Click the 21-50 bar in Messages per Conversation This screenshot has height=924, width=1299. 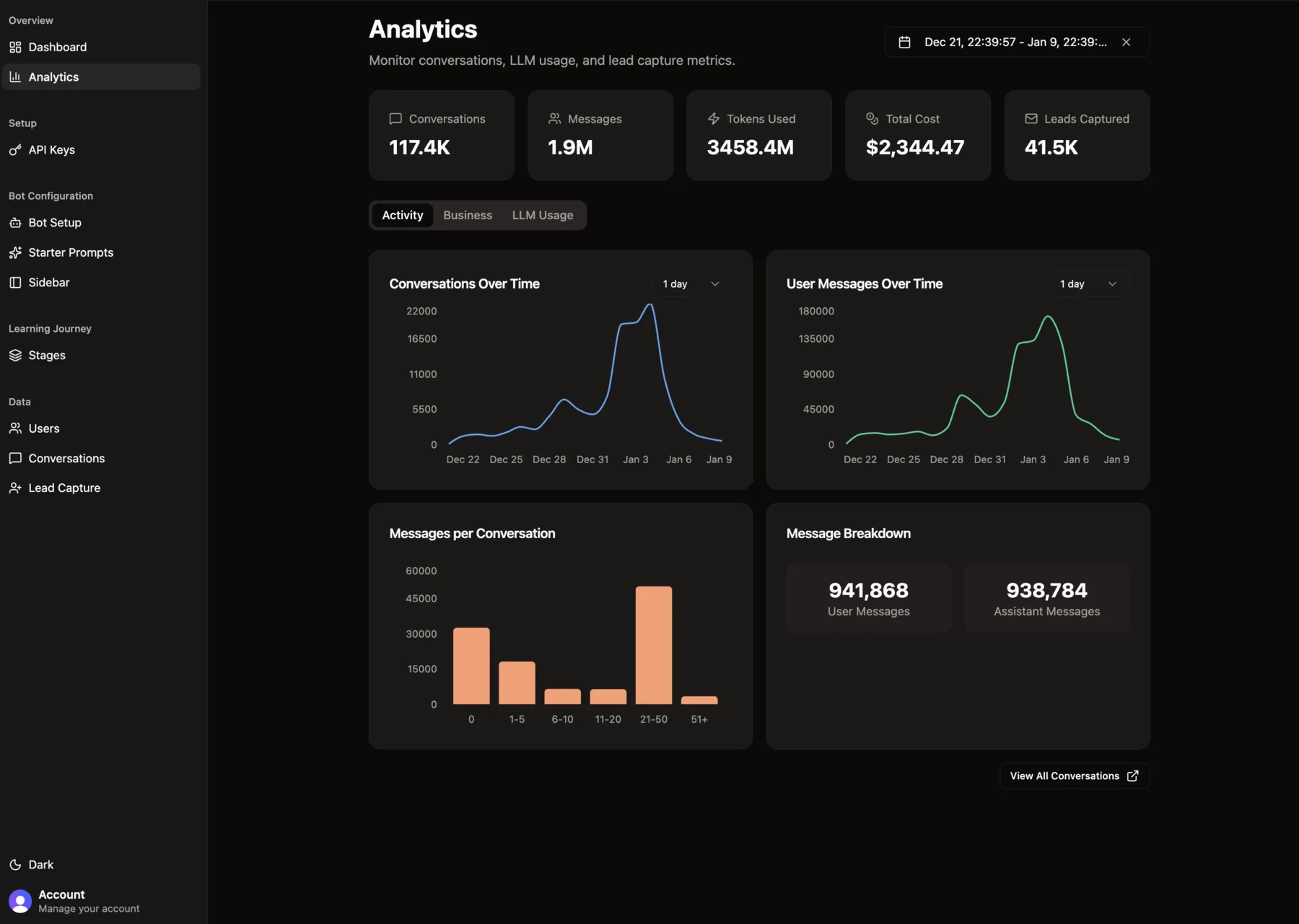coord(654,646)
